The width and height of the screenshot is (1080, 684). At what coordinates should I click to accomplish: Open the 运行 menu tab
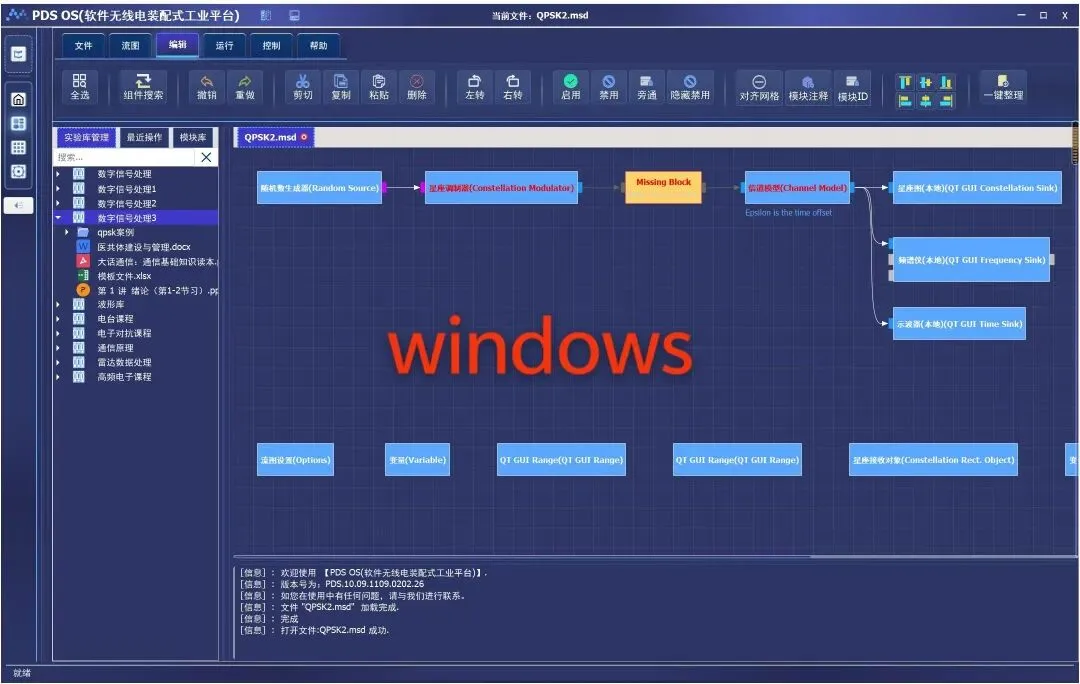coord(225,45)
